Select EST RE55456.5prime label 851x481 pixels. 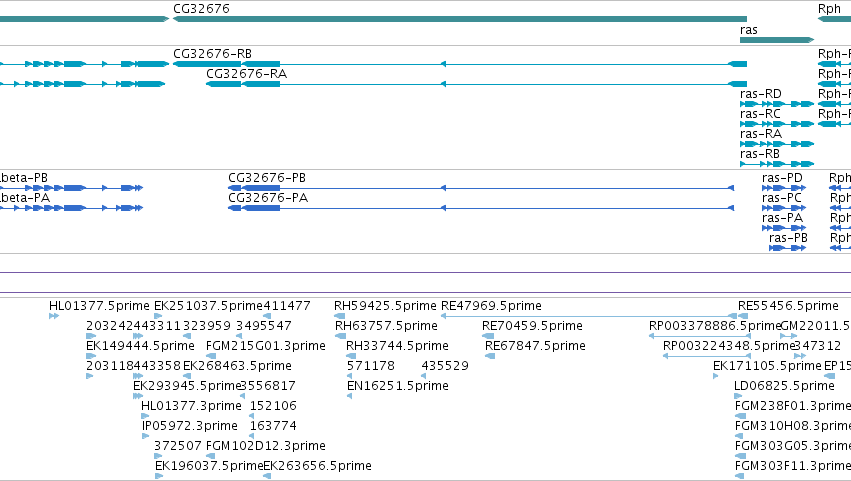click(x=788, y=306)
